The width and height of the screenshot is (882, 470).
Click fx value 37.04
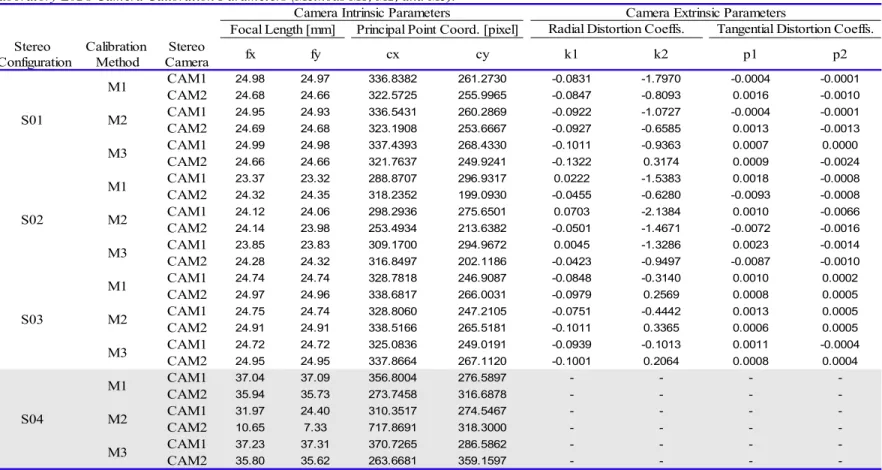[250, 378]
